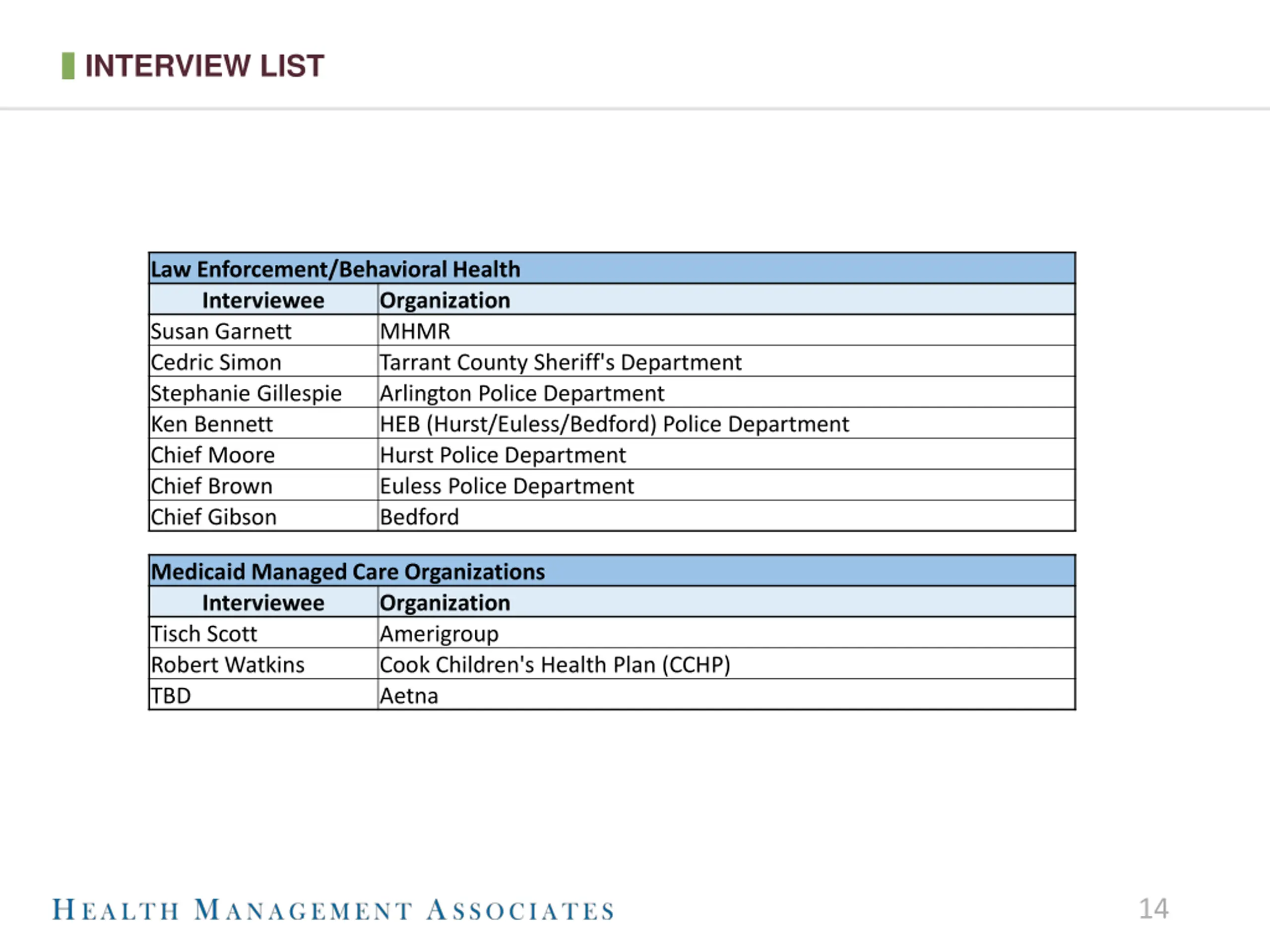Click the TBD interviewee cell

coord(263,695)
